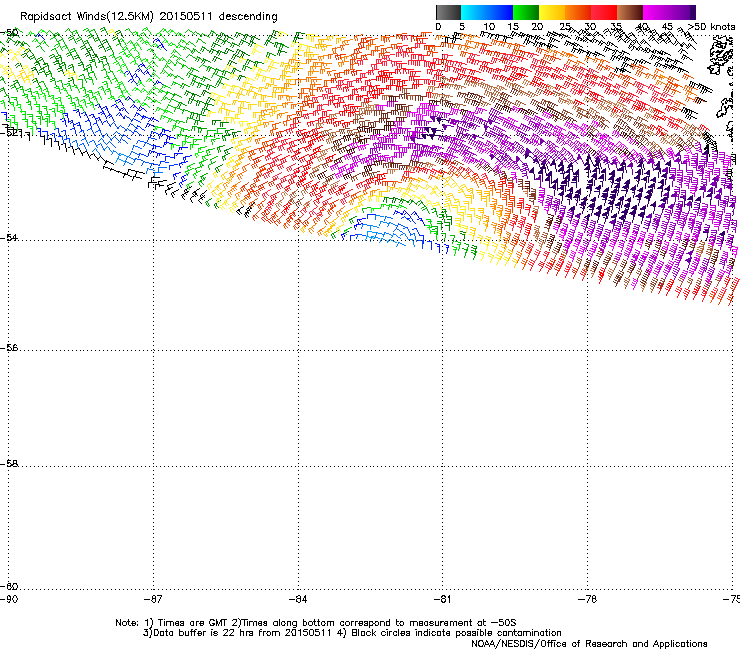The height and width of the screenshot is (650, 740).
Task: Click the '-87' longitude axis label
Action: pyautogui.click(x=153, y=599)
